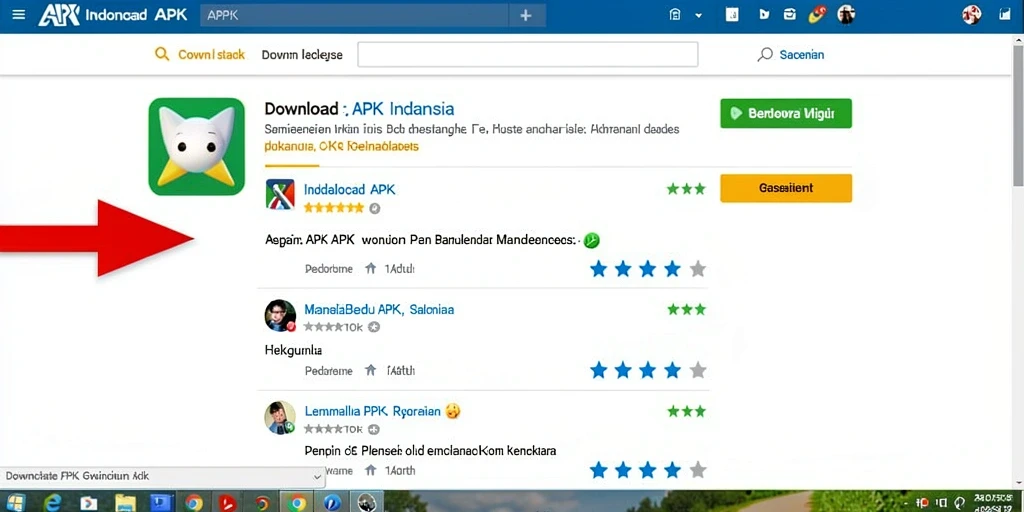Click the orange 'Gaseiient' button

[x=786, y=188]
